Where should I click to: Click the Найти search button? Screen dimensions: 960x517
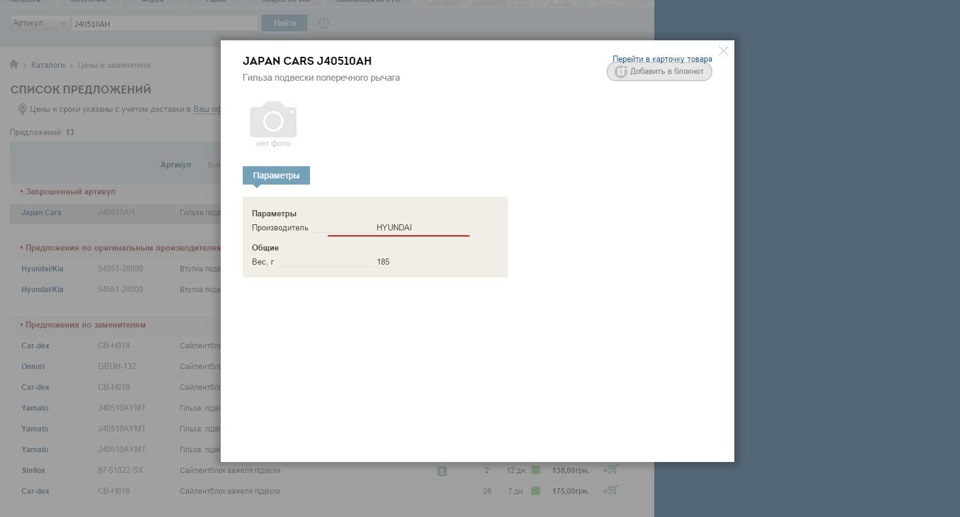pyautogui.click(x=285, y=23)
